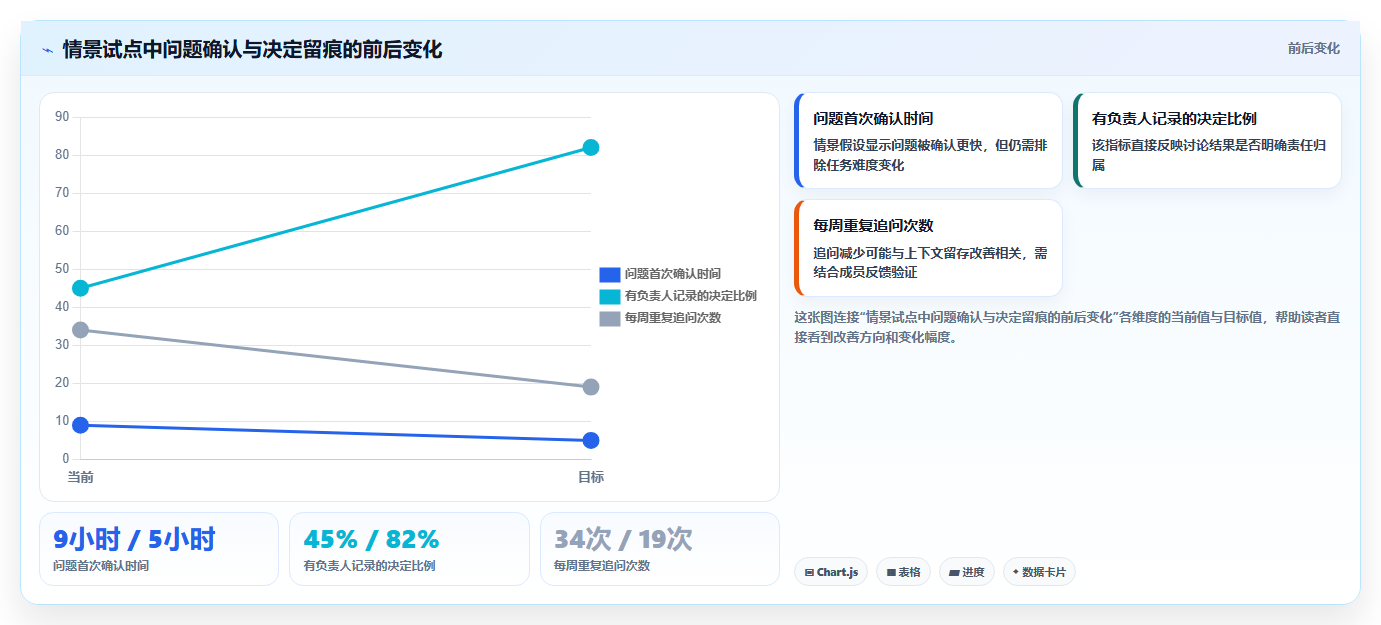
Task: Select the 9小时 / 5小时 stat card value
Action: [x=134, y=540]
